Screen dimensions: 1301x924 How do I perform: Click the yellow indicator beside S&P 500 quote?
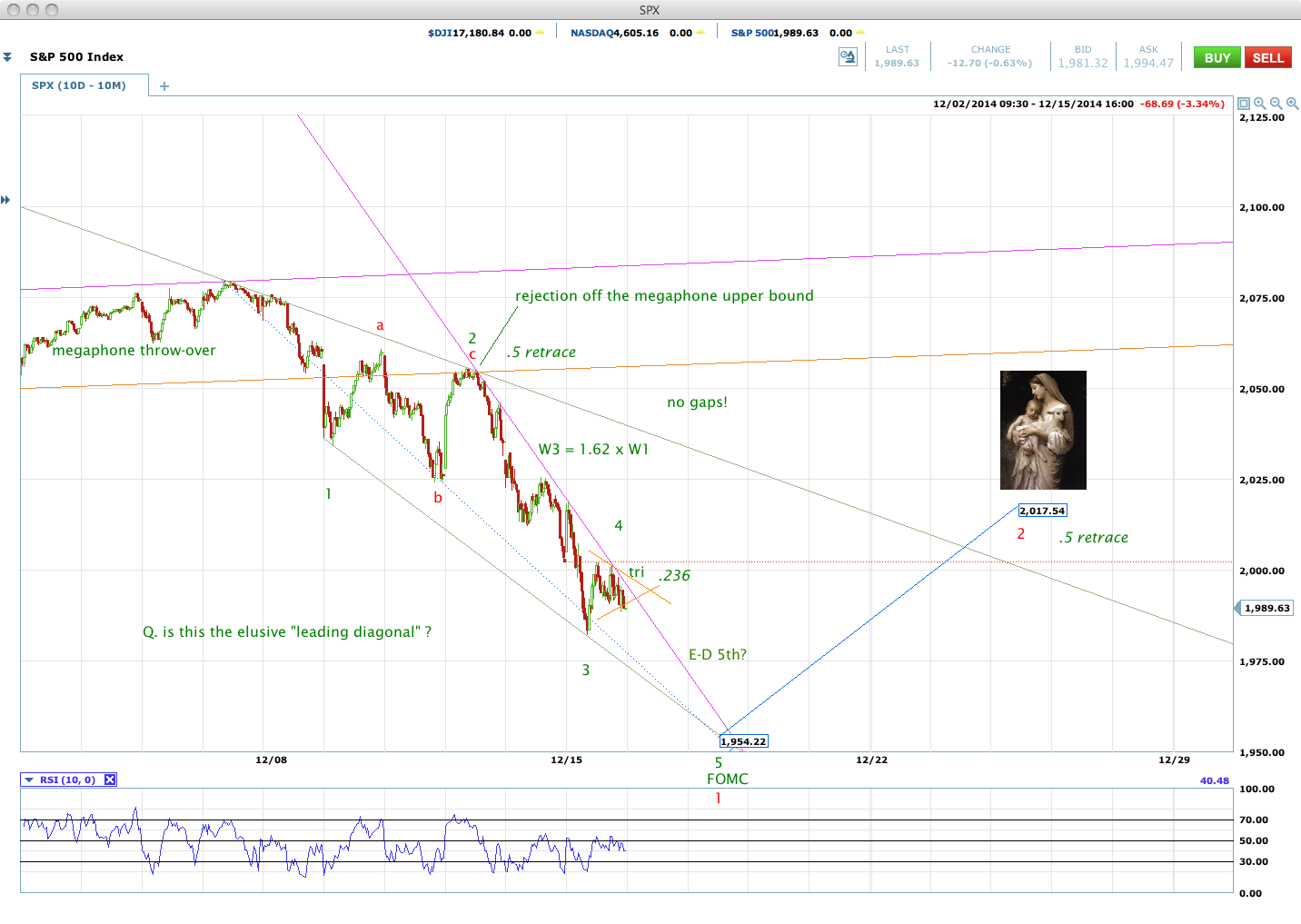(860, 33)
